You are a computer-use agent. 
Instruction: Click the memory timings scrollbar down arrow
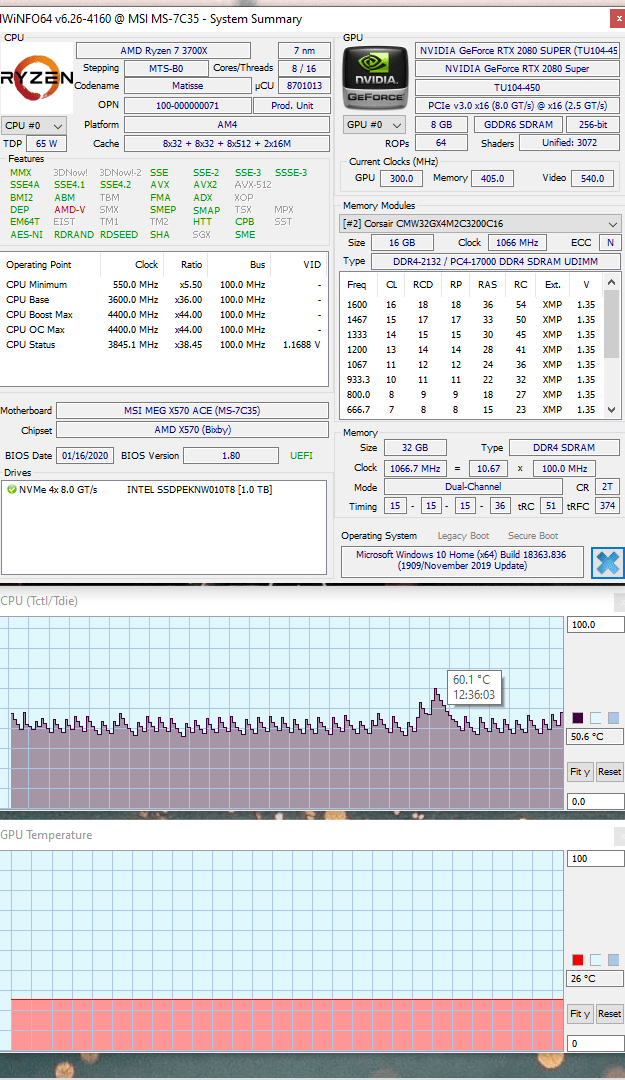[611, 409]
